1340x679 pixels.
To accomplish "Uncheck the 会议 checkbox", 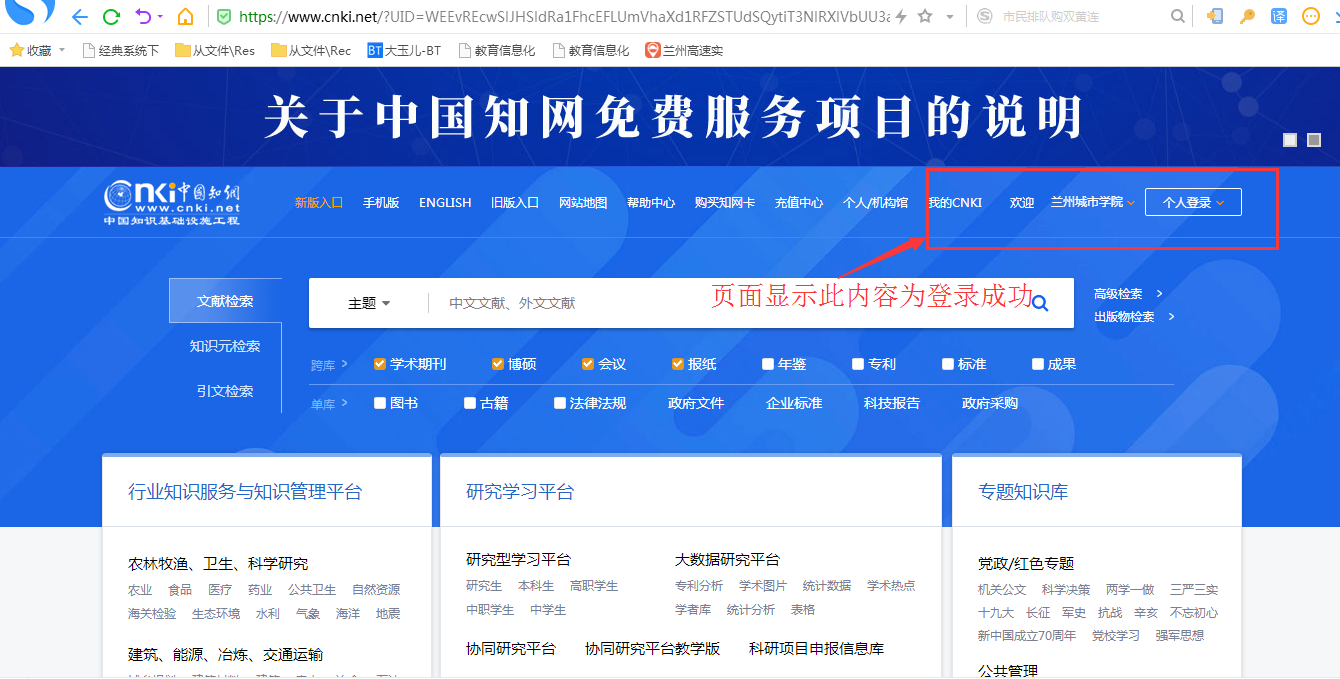I will (x=588, y=364).
